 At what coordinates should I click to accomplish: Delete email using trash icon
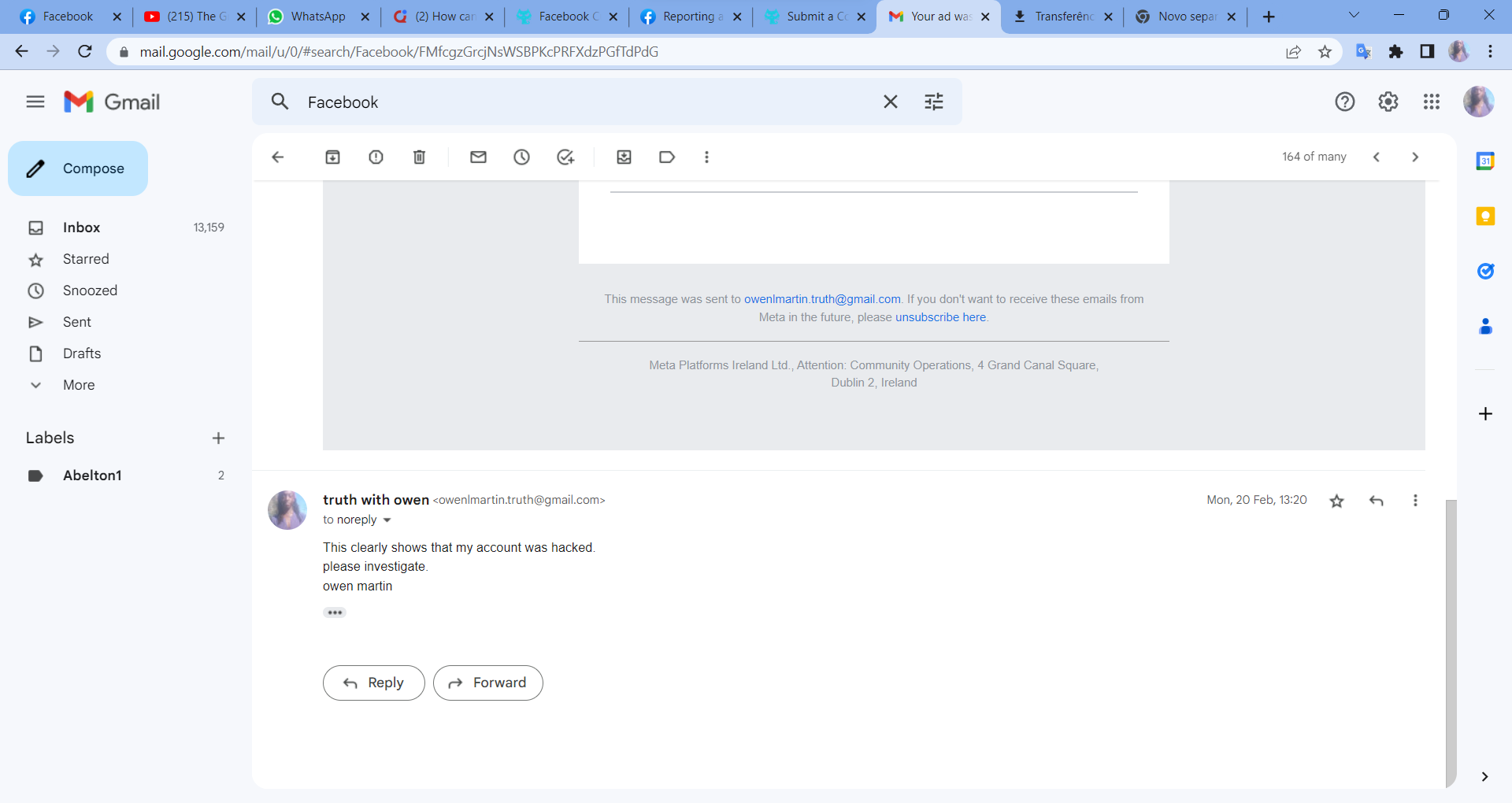[x=419, y=157]
